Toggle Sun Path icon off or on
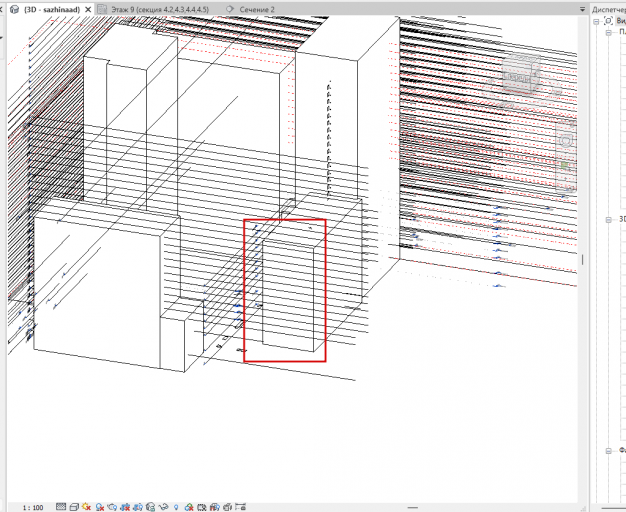 coord(86,507)
